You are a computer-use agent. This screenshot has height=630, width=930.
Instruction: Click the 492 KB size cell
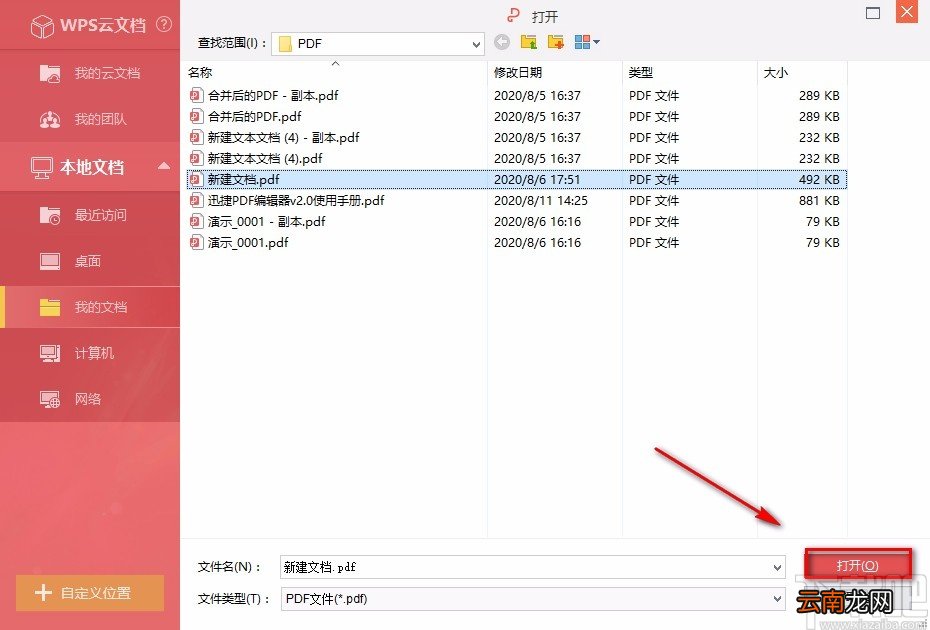[x=818, y=179]
